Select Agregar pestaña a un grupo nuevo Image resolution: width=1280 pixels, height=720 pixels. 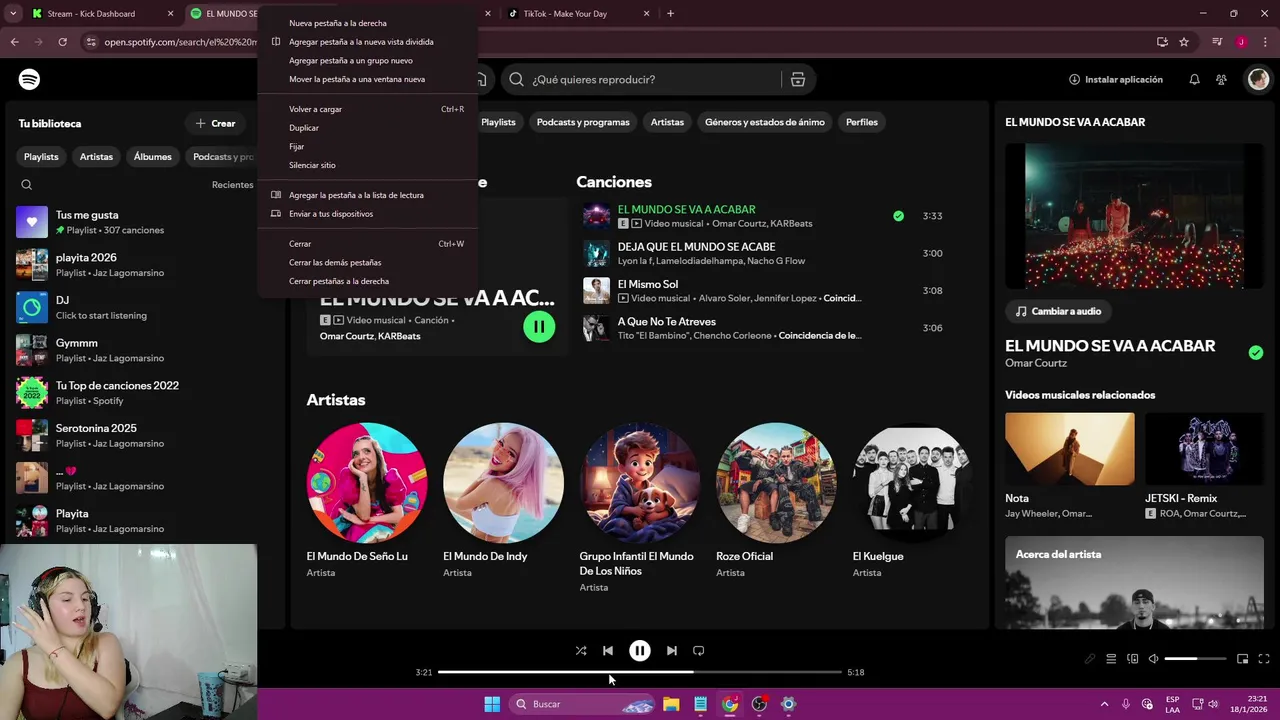coord(367,61)
